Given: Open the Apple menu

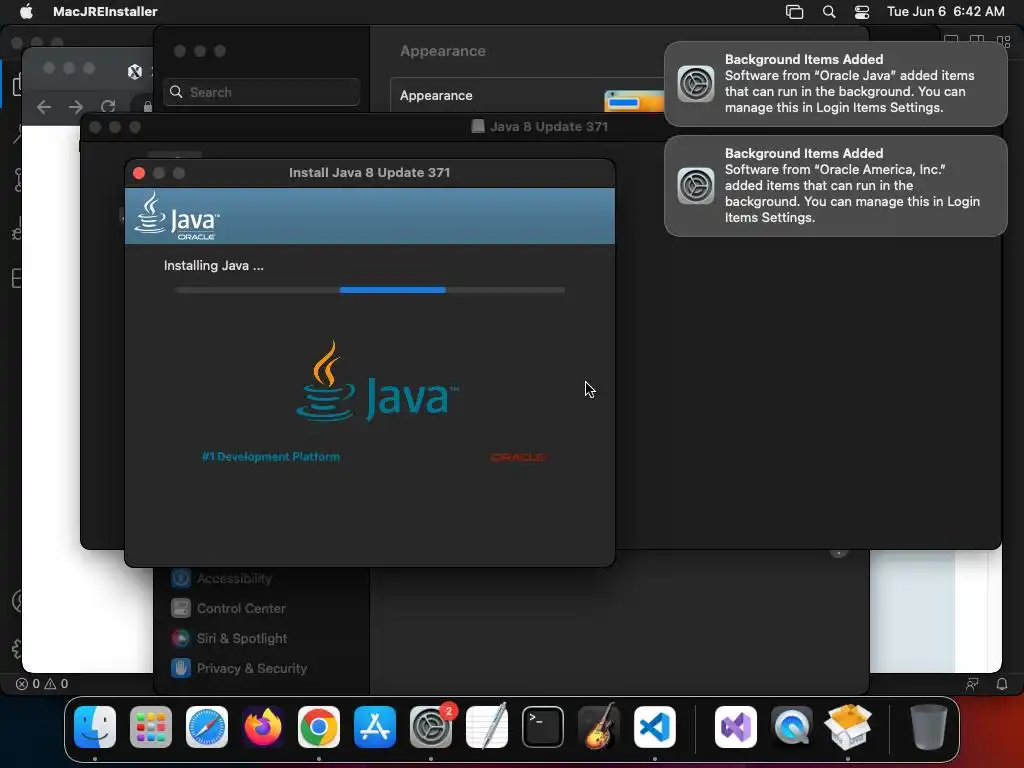Looking at the screenshot, I should 26,11.
